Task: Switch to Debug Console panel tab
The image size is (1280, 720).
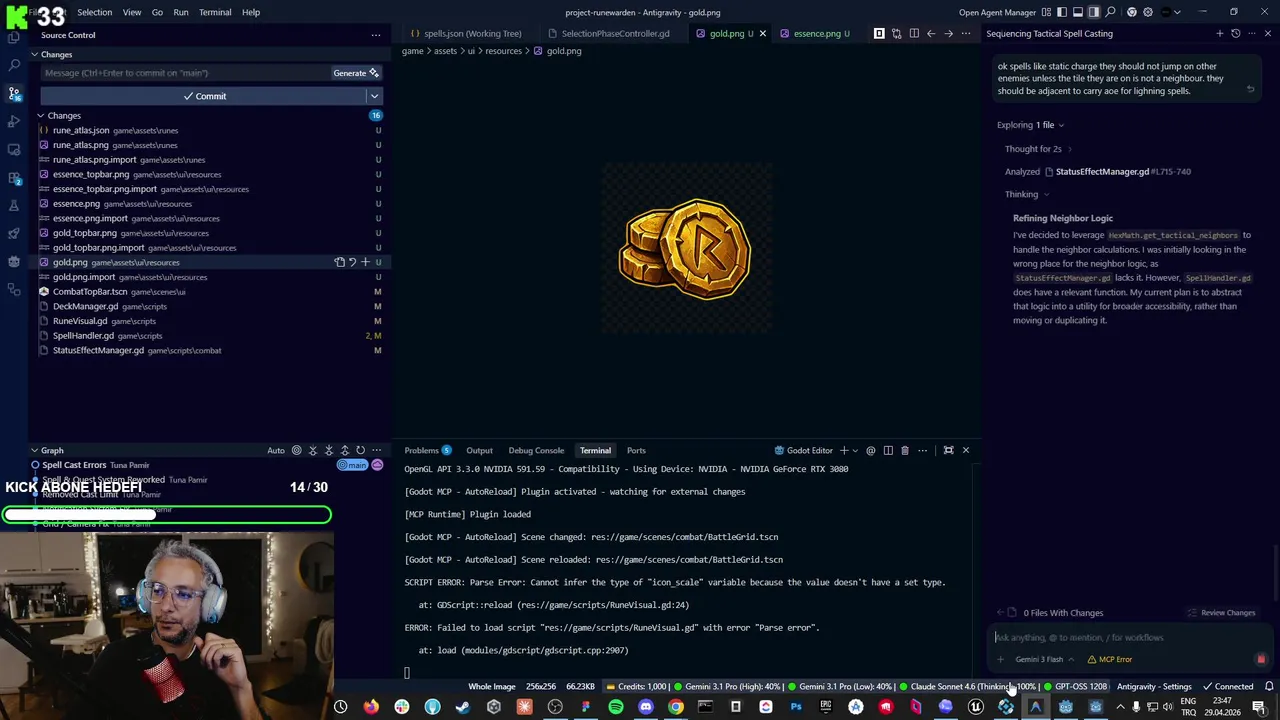Action: (x=536, y=451)
